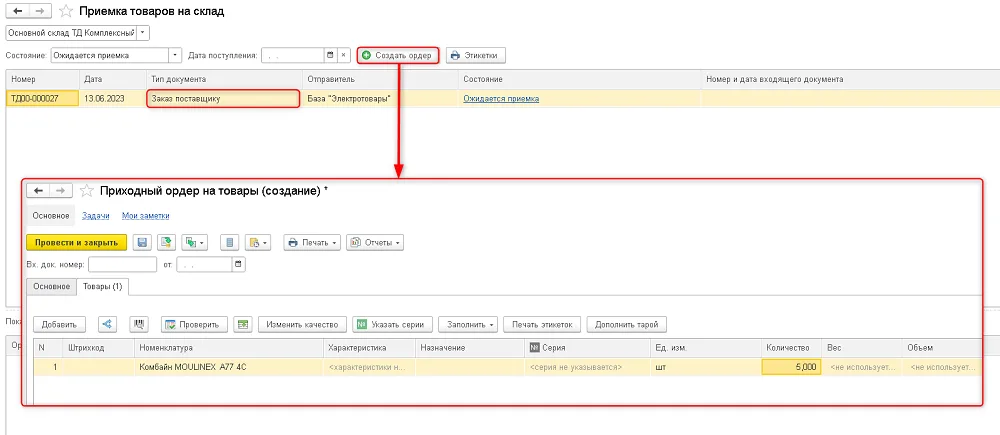Open calendar next to от date
The image size is (1000, 435).
(239, 264)
